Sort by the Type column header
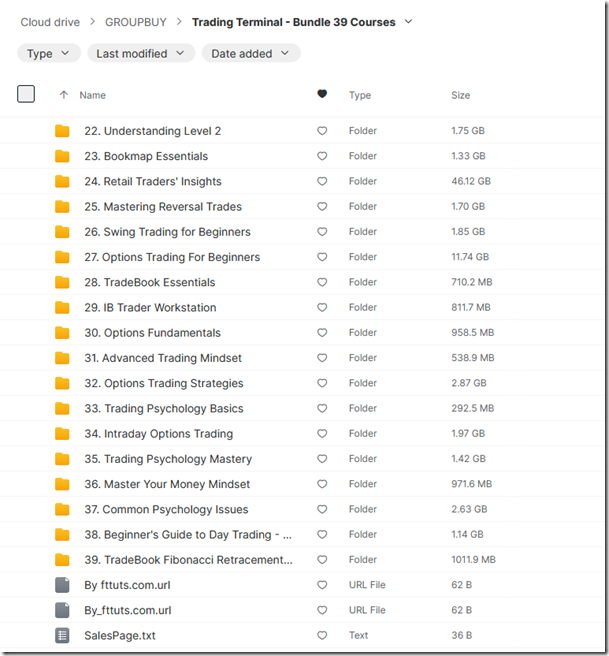 [x=360, y=95]
